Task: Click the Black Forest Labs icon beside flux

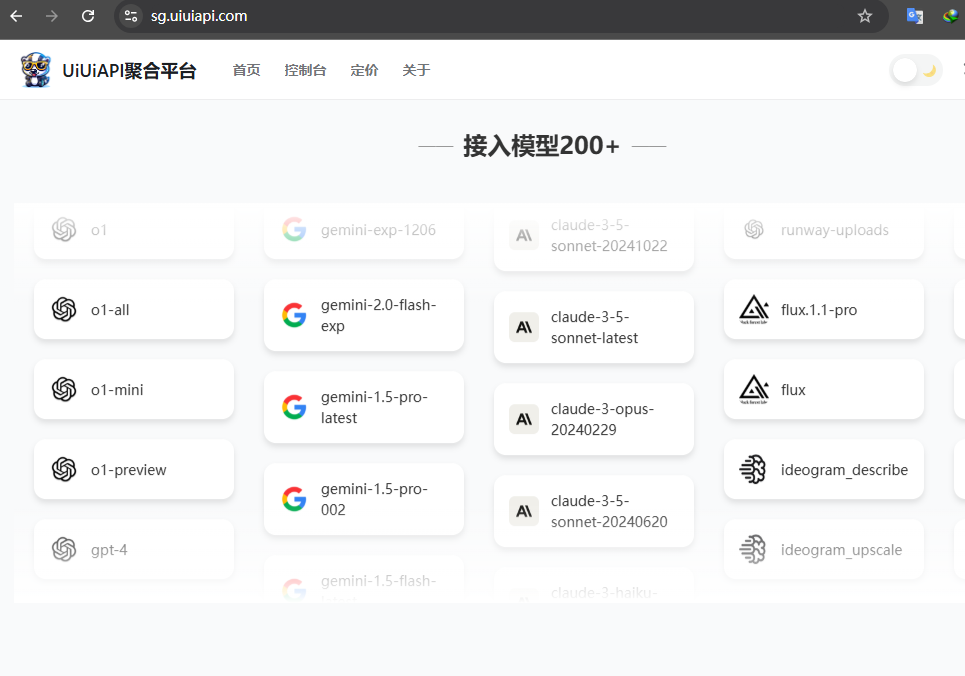Action: 754,390
